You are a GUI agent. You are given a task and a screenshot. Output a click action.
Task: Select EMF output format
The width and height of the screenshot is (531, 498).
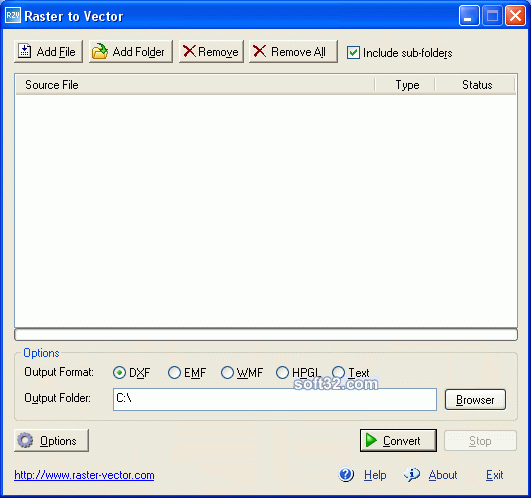click(x=174, y=373)
